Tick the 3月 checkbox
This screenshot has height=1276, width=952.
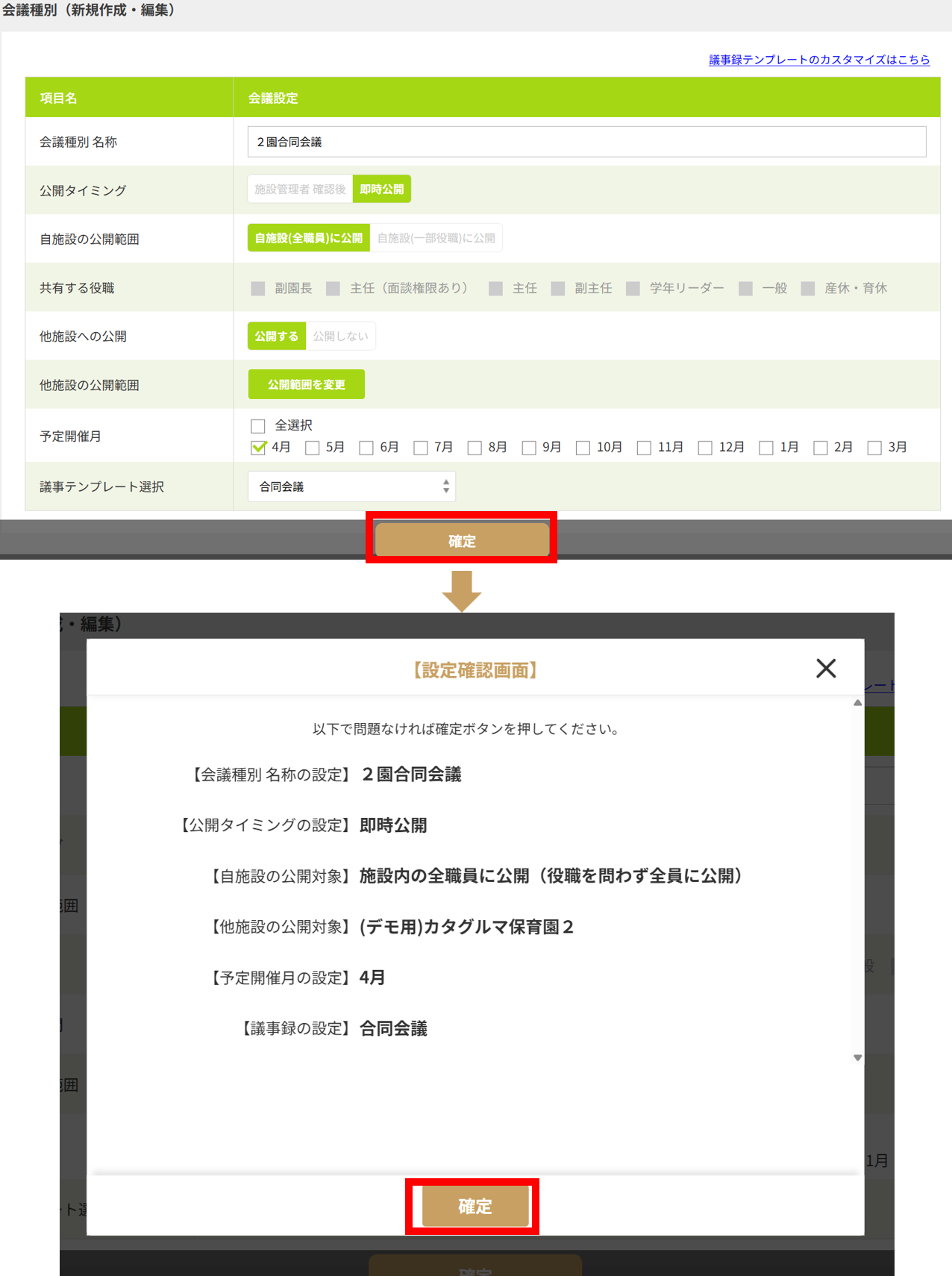point(874,448)
